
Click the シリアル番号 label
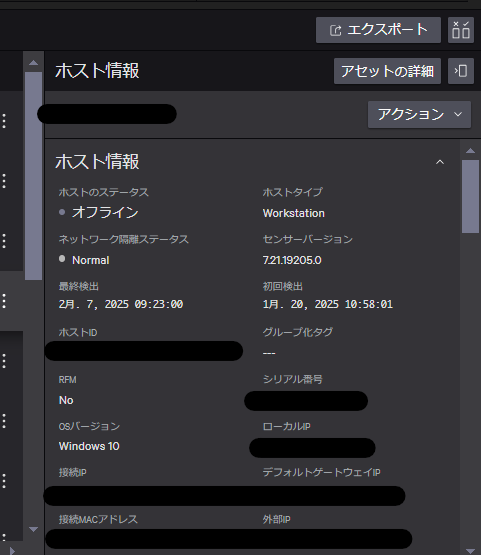(x=293, y=379)
